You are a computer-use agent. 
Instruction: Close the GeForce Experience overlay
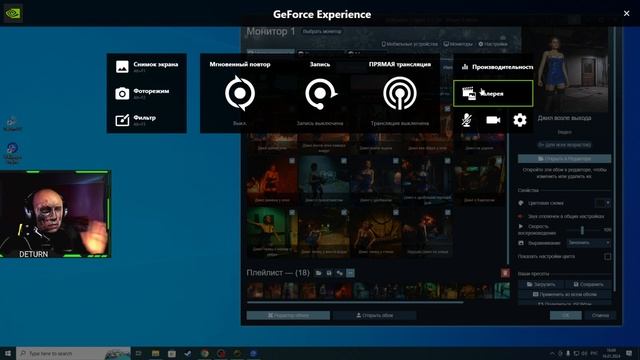(x=627, y=13)
